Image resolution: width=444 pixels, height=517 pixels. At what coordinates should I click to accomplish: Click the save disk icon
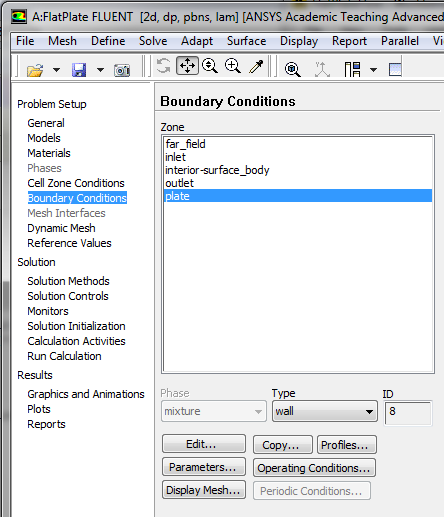(x=79, y=70)
